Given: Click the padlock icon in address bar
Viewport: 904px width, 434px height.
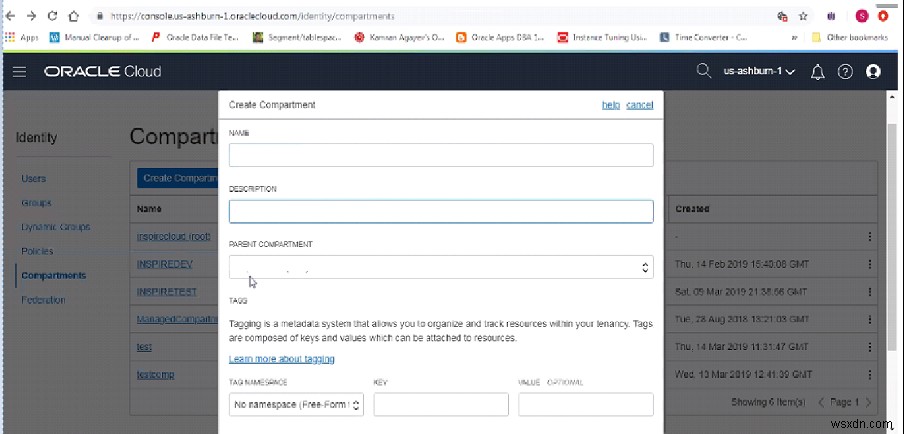Looking at the screenshot, I should click(x=100, y=17).
